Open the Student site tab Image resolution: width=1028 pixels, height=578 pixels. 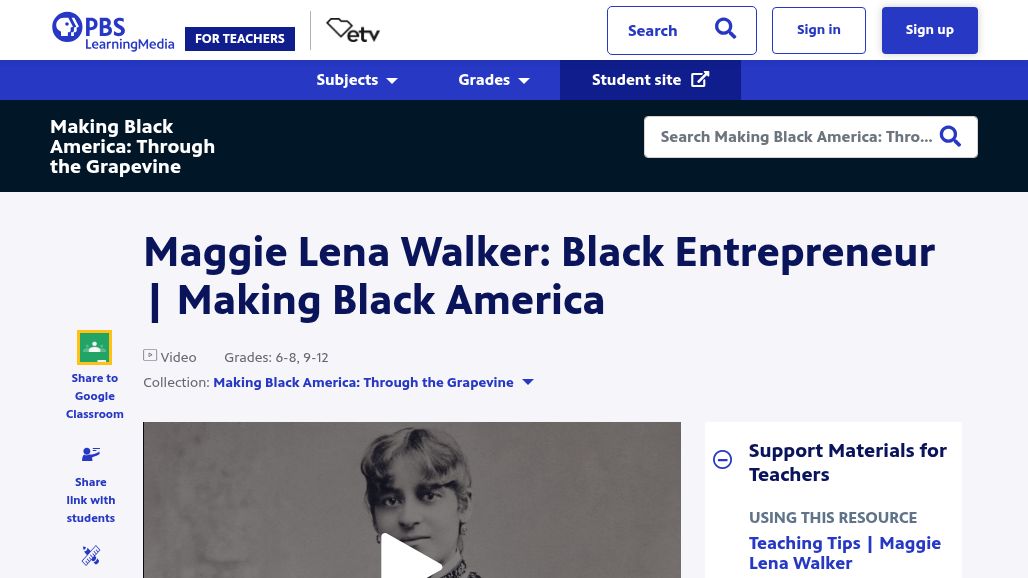pyautogui.click(x=650, y=80)
